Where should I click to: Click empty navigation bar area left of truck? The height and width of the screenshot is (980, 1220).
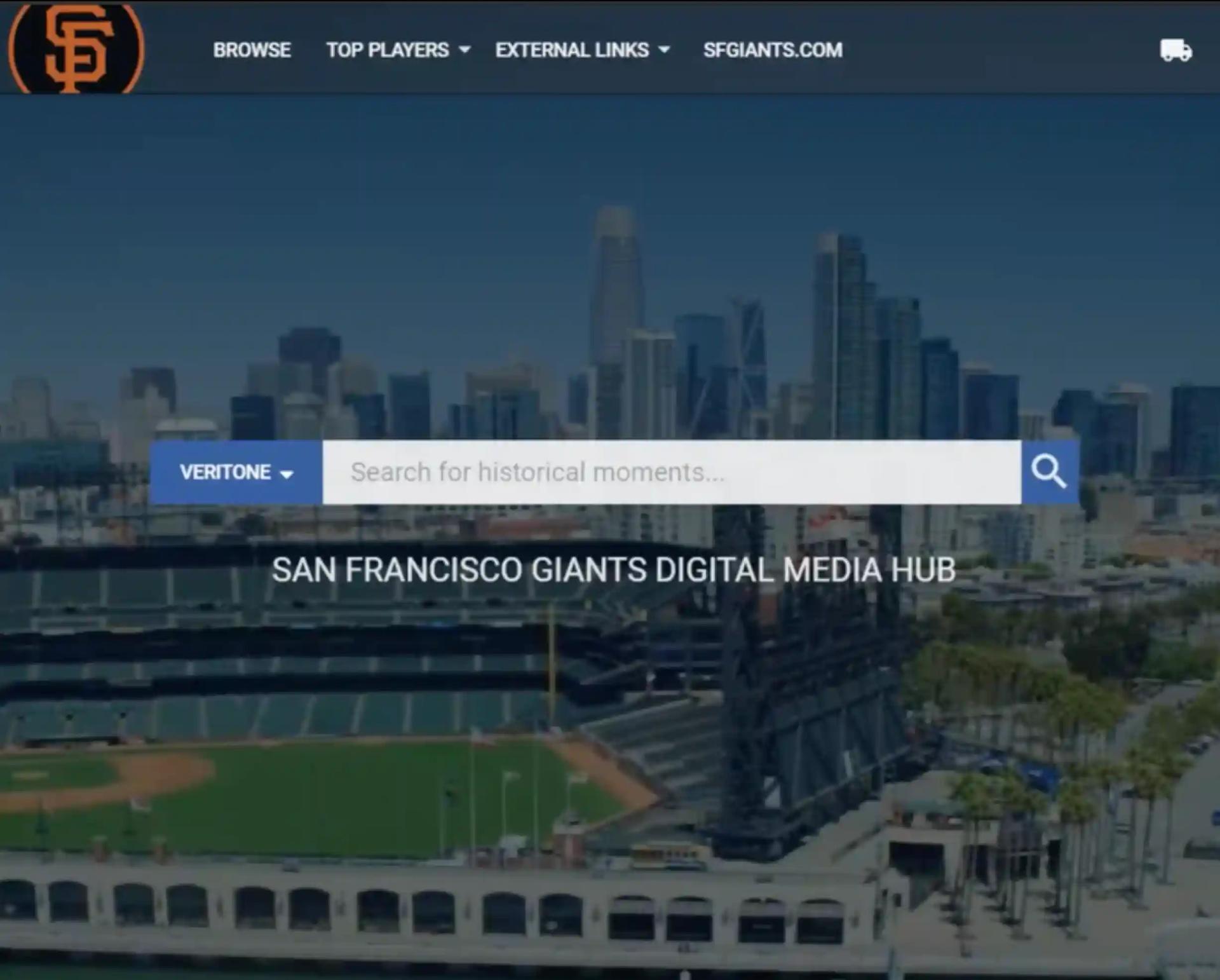[x=1004, y=50]
